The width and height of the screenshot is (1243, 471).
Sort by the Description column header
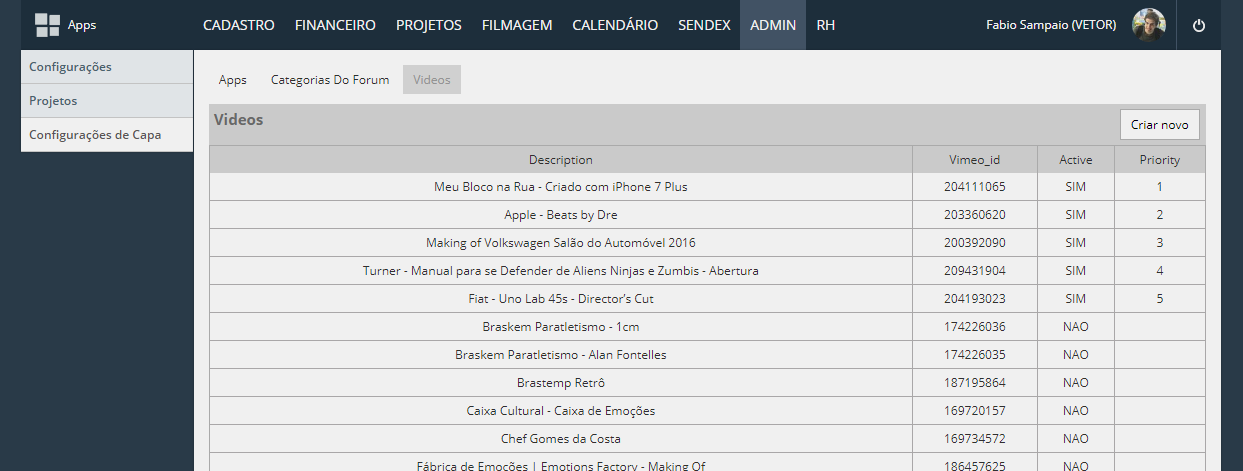point(560,160)
